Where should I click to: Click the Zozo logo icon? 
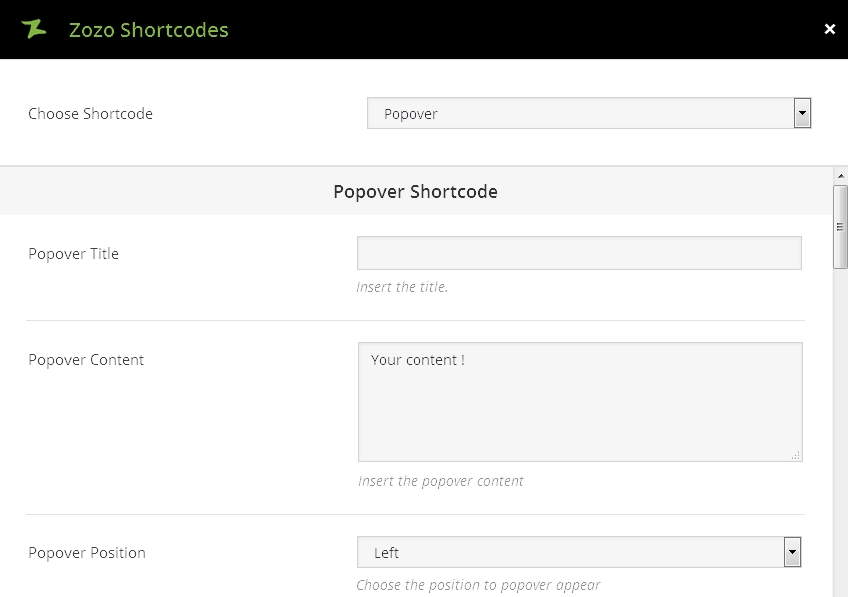pyautogui.click(x=34, y=29)
